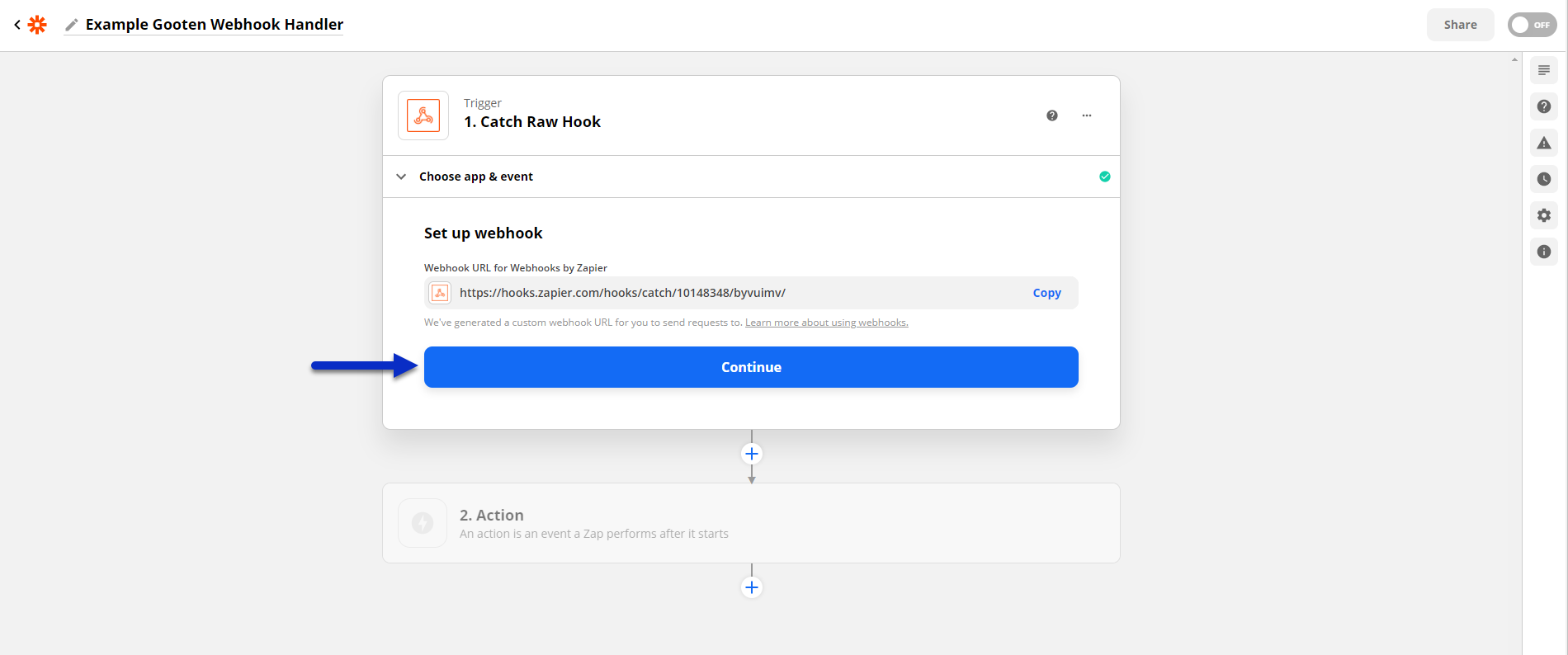
Task: Open trigger step three-dots menu
Action: [1087, 115]
